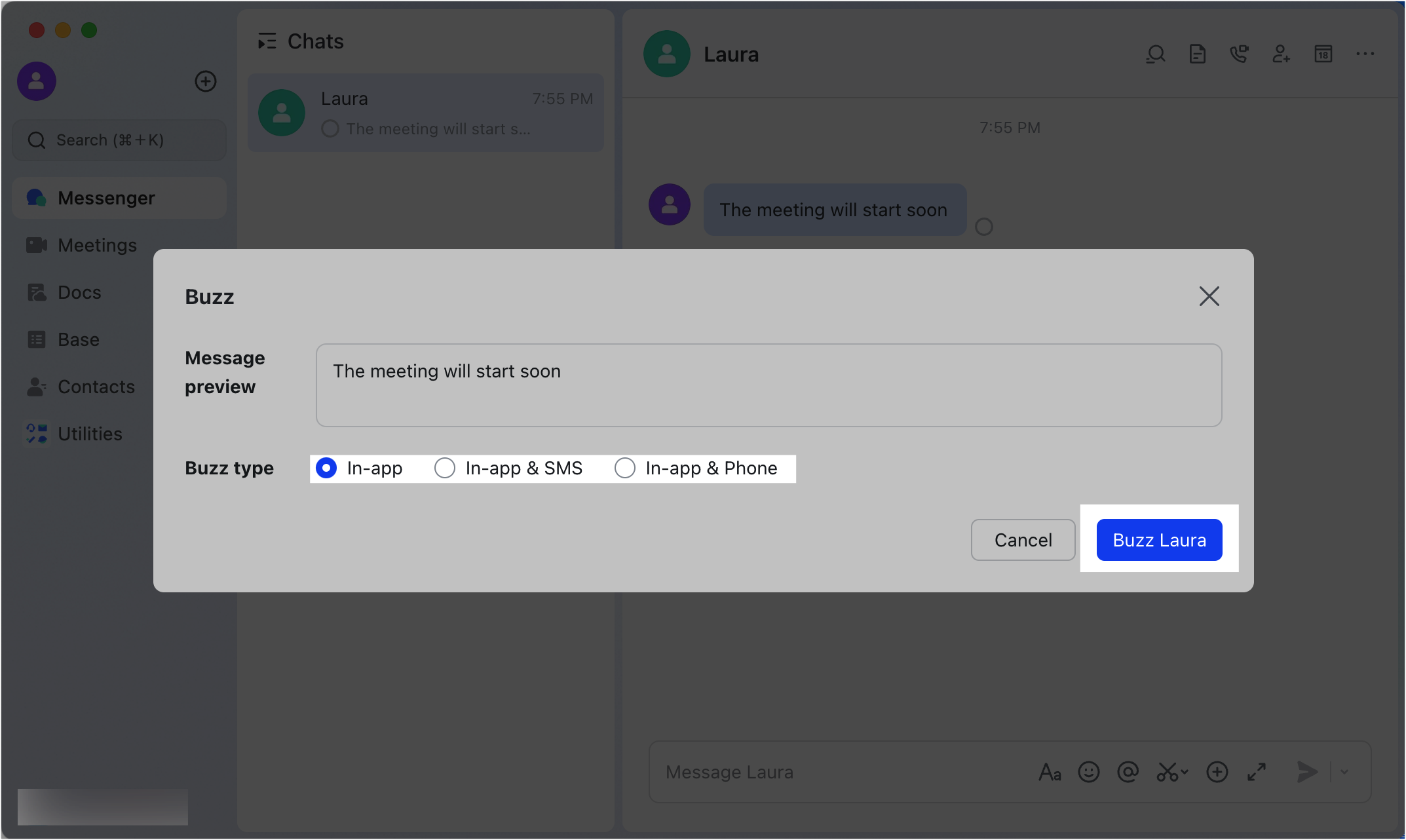Click the Search field in sidebar
The height and width of the screenshot is (840, 1406).
coord(119,140)
